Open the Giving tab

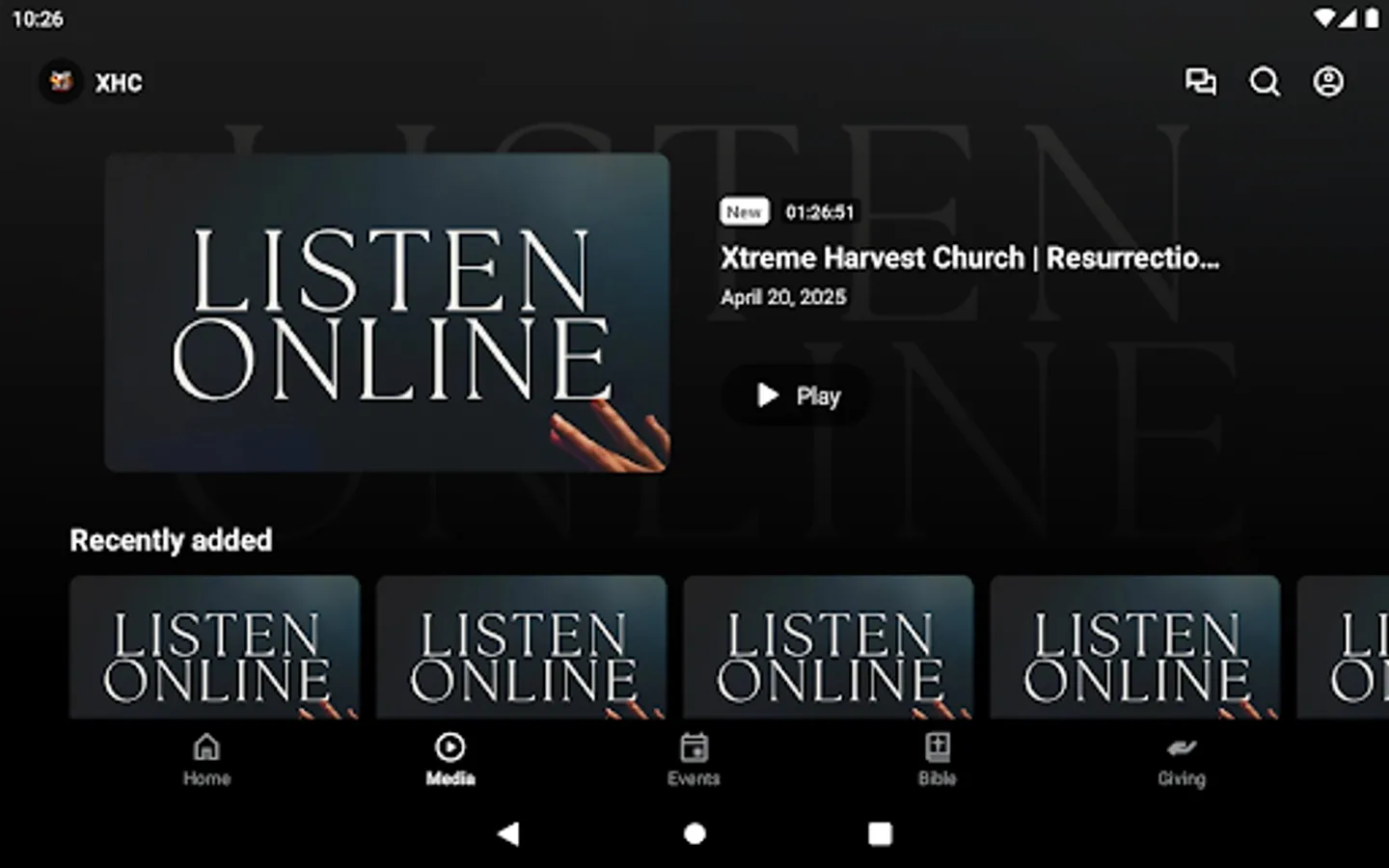(1182, 760)
